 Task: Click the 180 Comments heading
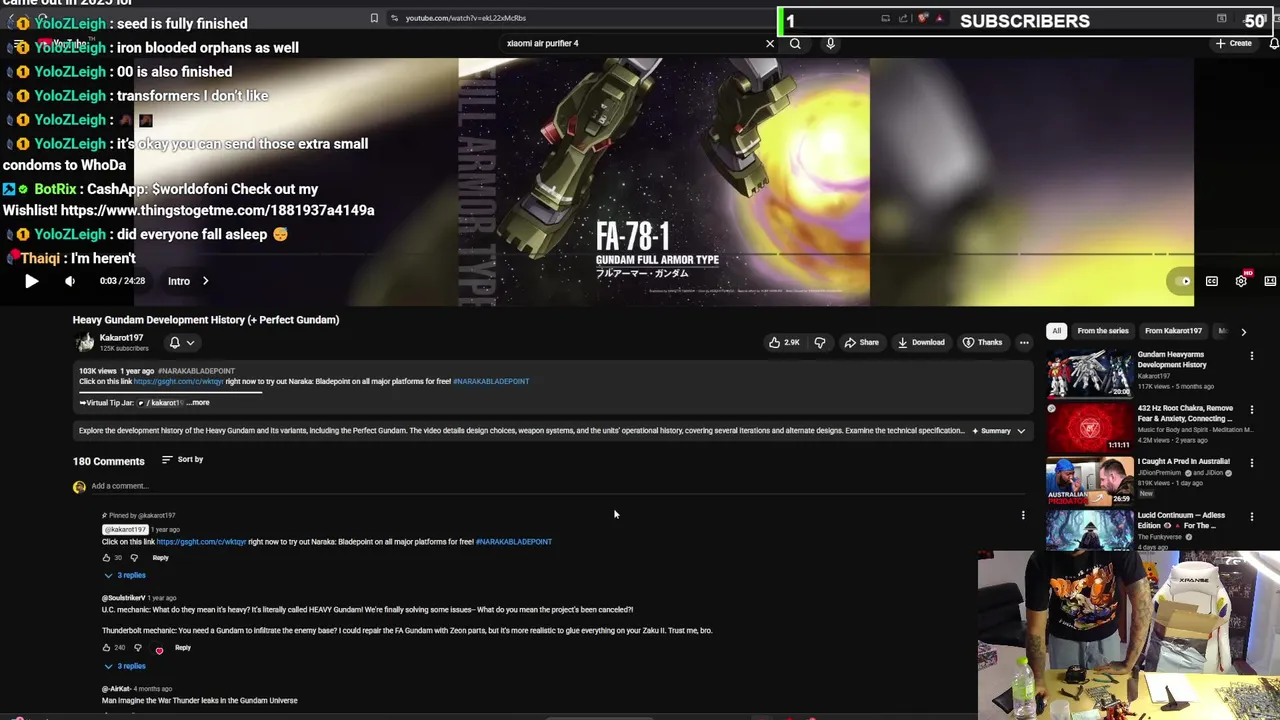point(108,461)
